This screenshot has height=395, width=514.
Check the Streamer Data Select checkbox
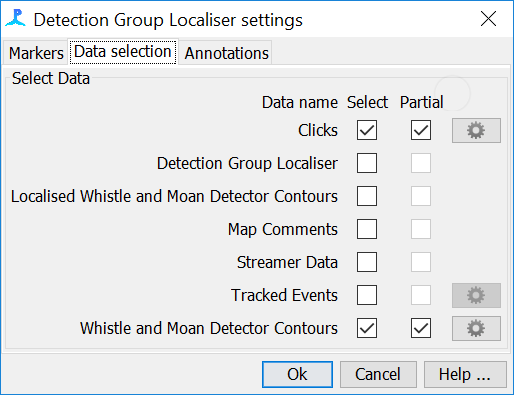coord(367,262)
